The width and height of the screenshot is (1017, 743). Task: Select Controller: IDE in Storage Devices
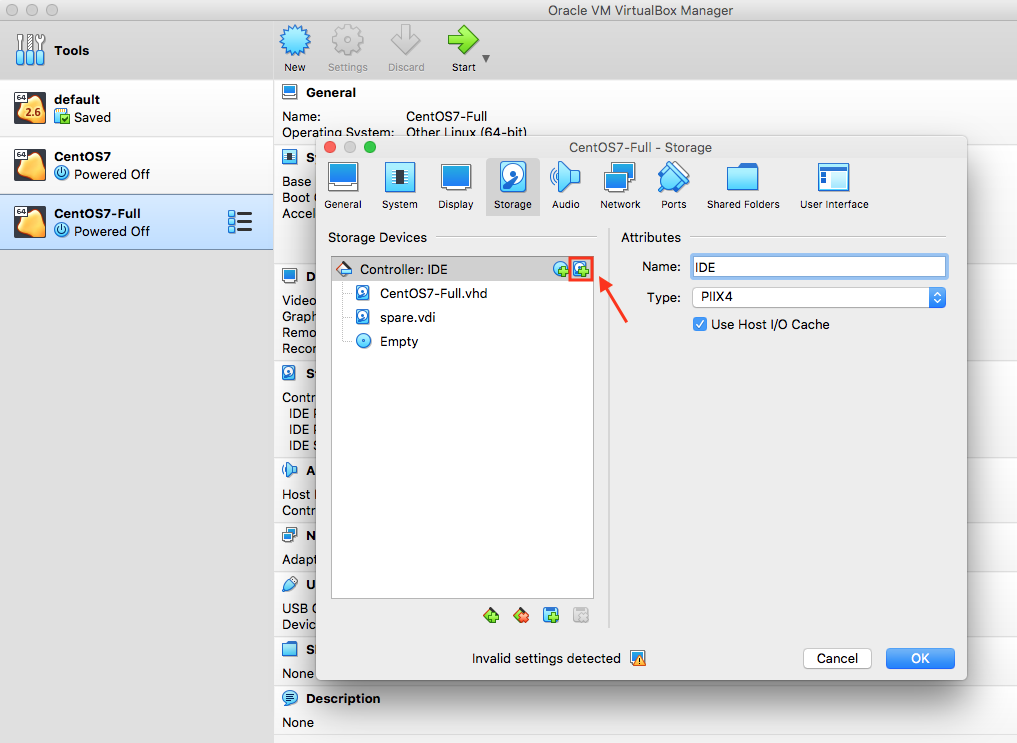462,269
